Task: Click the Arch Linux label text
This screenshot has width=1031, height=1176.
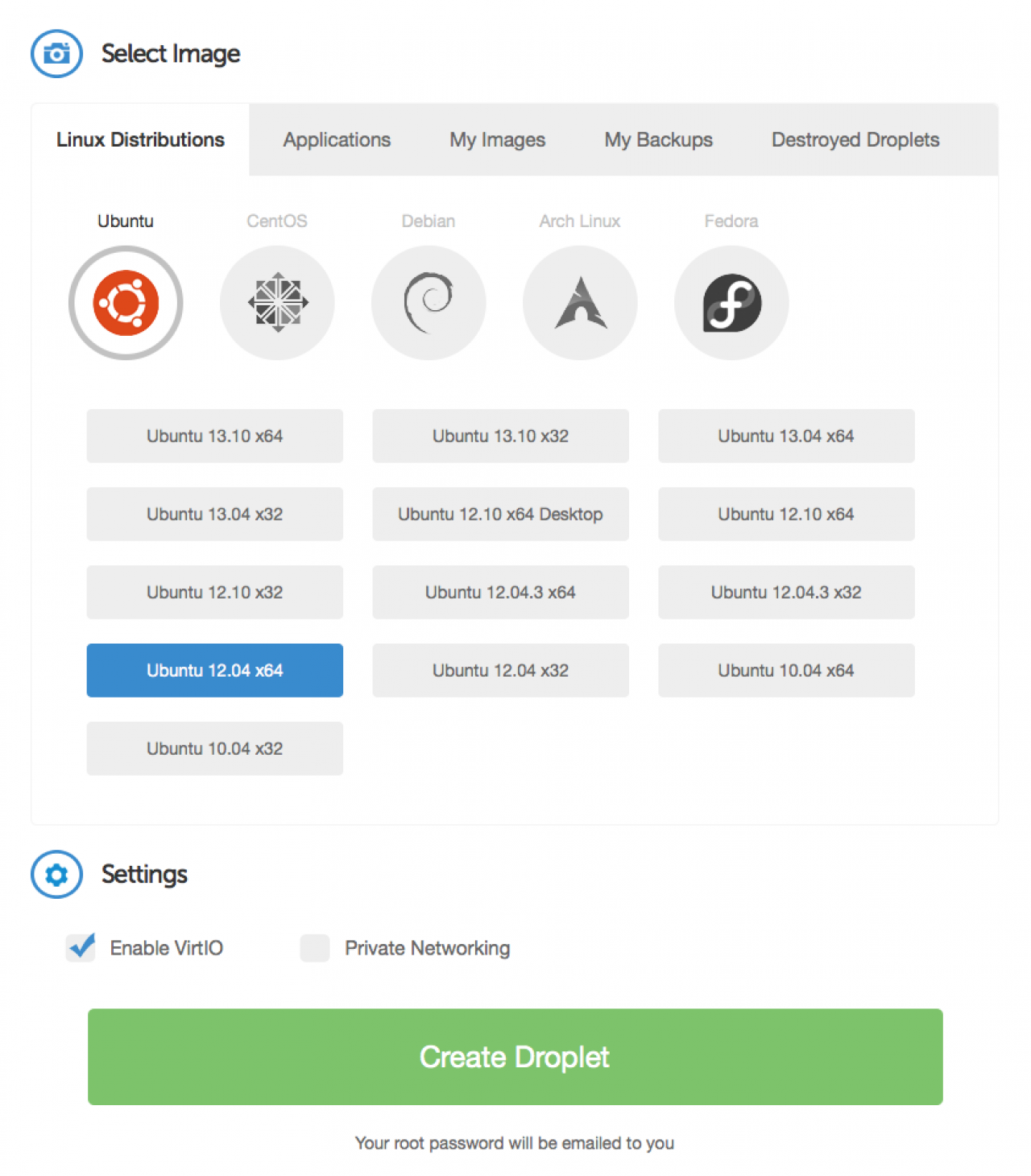Action: pos(580,221)
